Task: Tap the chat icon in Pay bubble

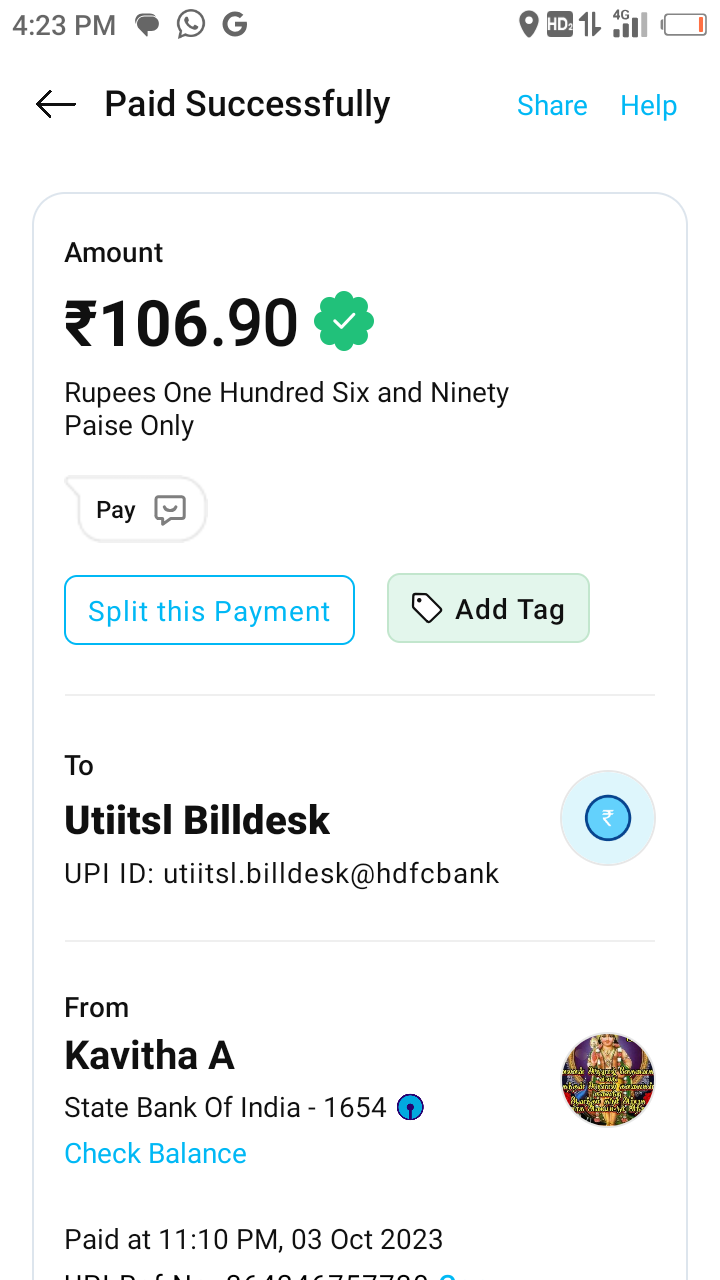Action: point(170,510)
